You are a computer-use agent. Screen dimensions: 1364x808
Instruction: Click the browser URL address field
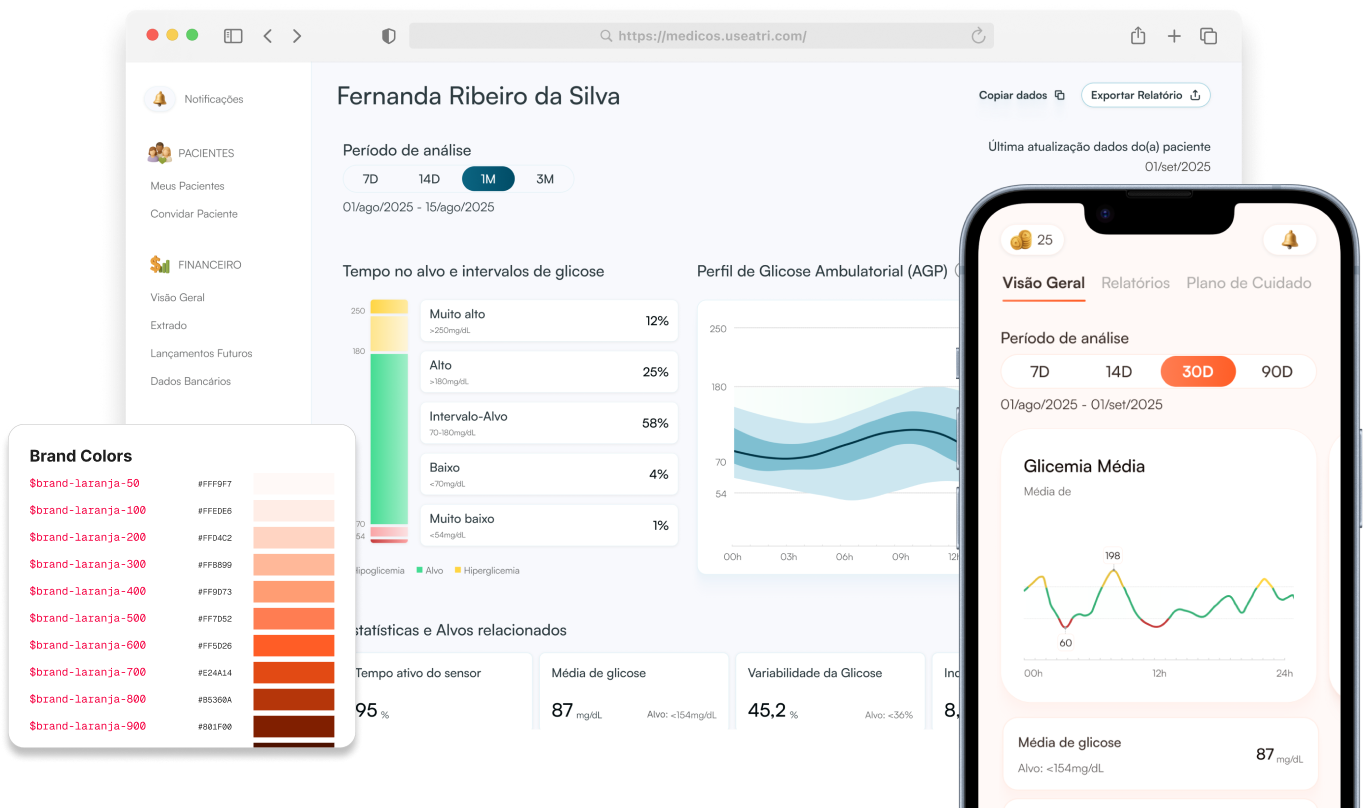700,36
